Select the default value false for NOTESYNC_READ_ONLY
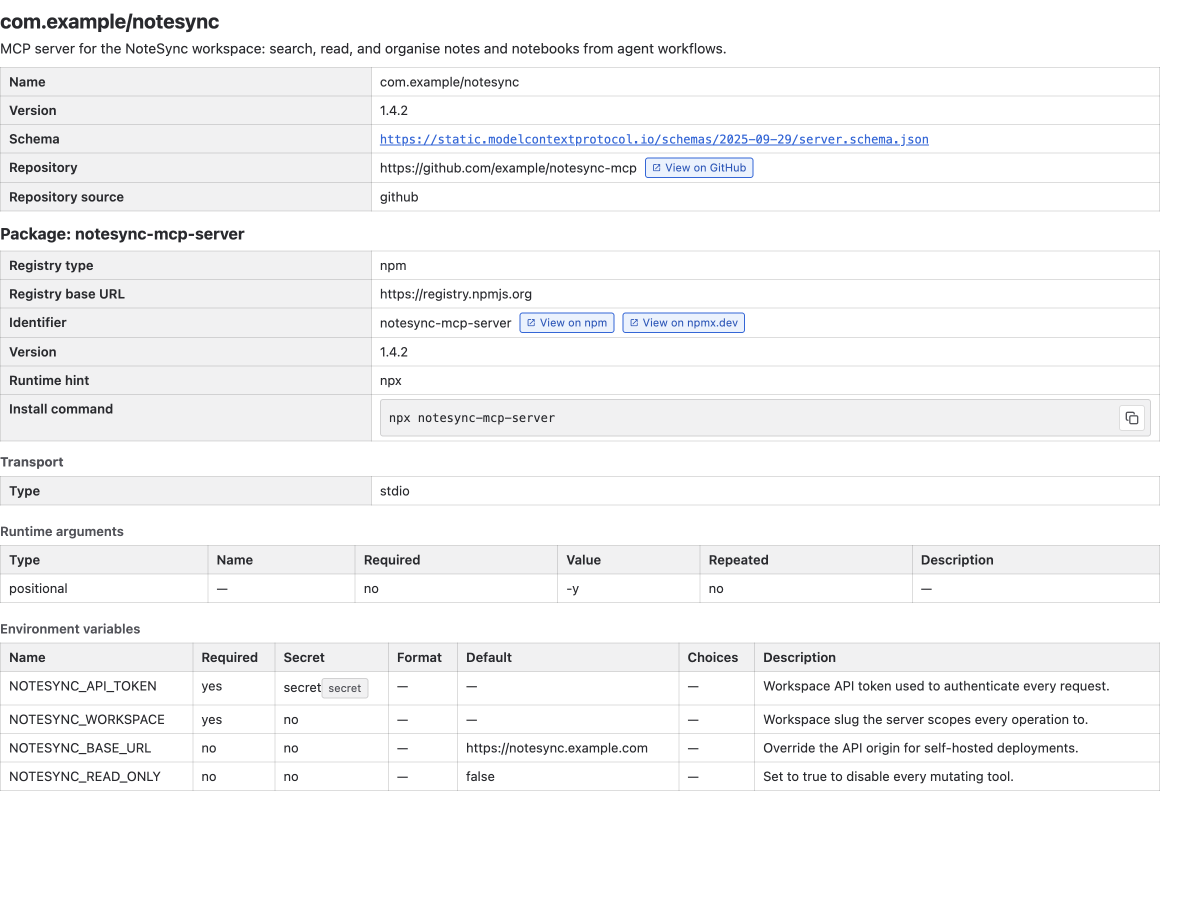The width and height of the screenshot is (1200, 900). (480, 777)
